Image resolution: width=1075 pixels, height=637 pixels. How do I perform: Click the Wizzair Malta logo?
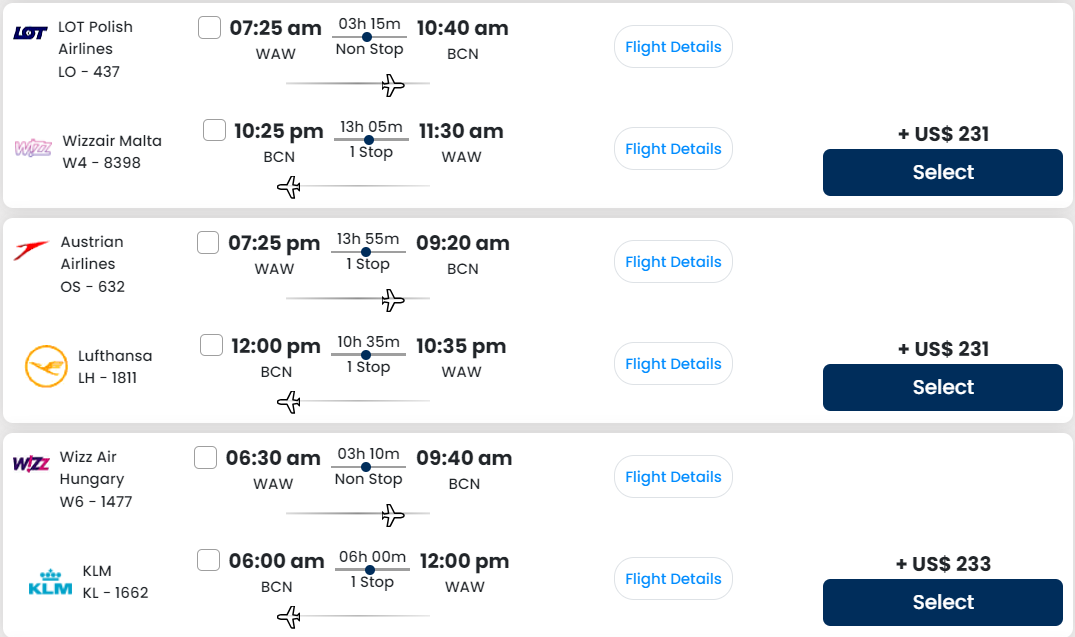(33, 149)
